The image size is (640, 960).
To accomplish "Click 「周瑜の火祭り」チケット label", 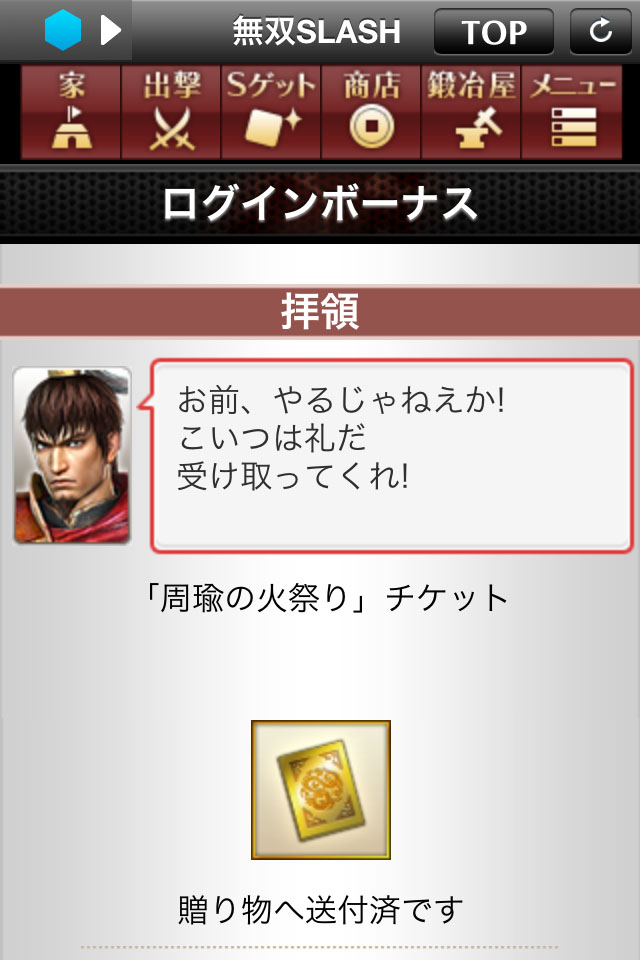I will [323, 598].
